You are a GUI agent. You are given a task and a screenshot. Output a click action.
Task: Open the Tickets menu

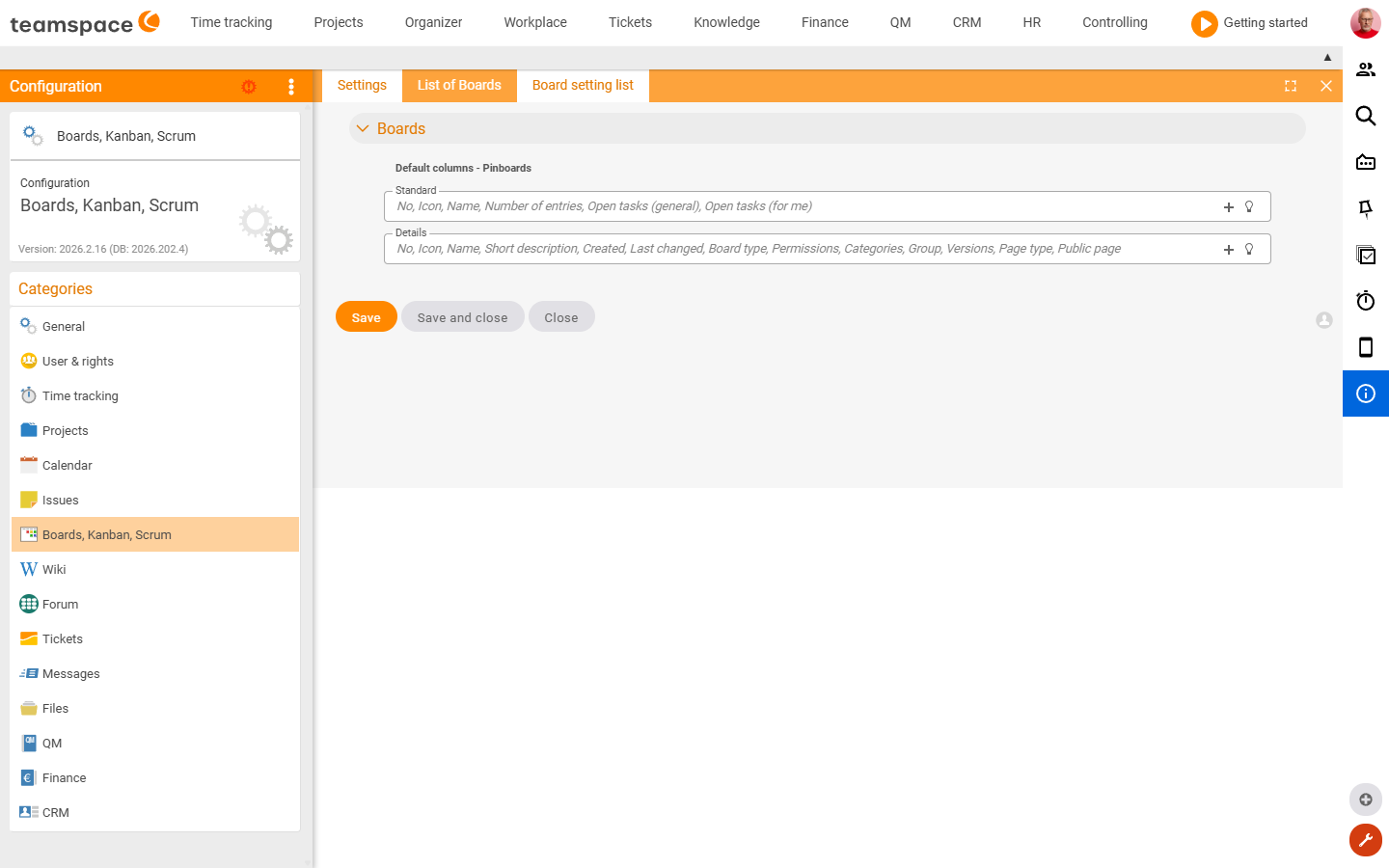(630, 22)
